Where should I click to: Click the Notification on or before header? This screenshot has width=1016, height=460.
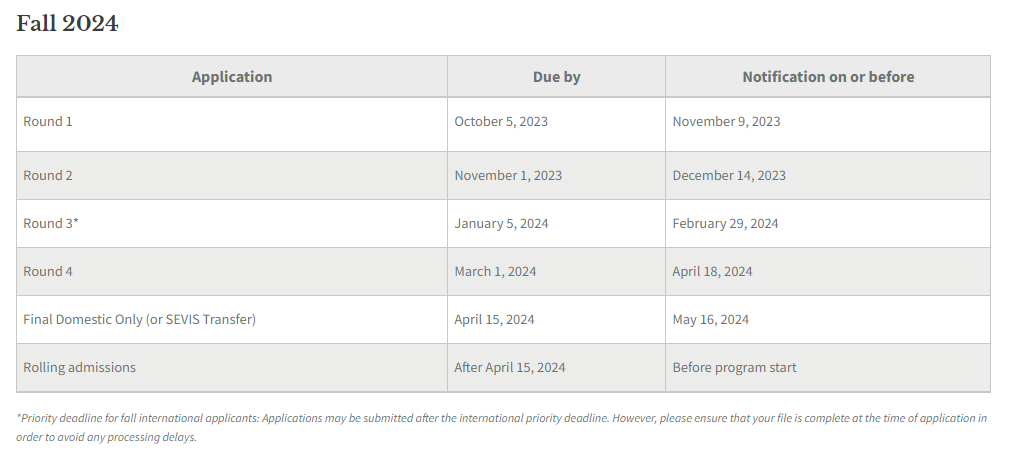click(x=828, y=76)
